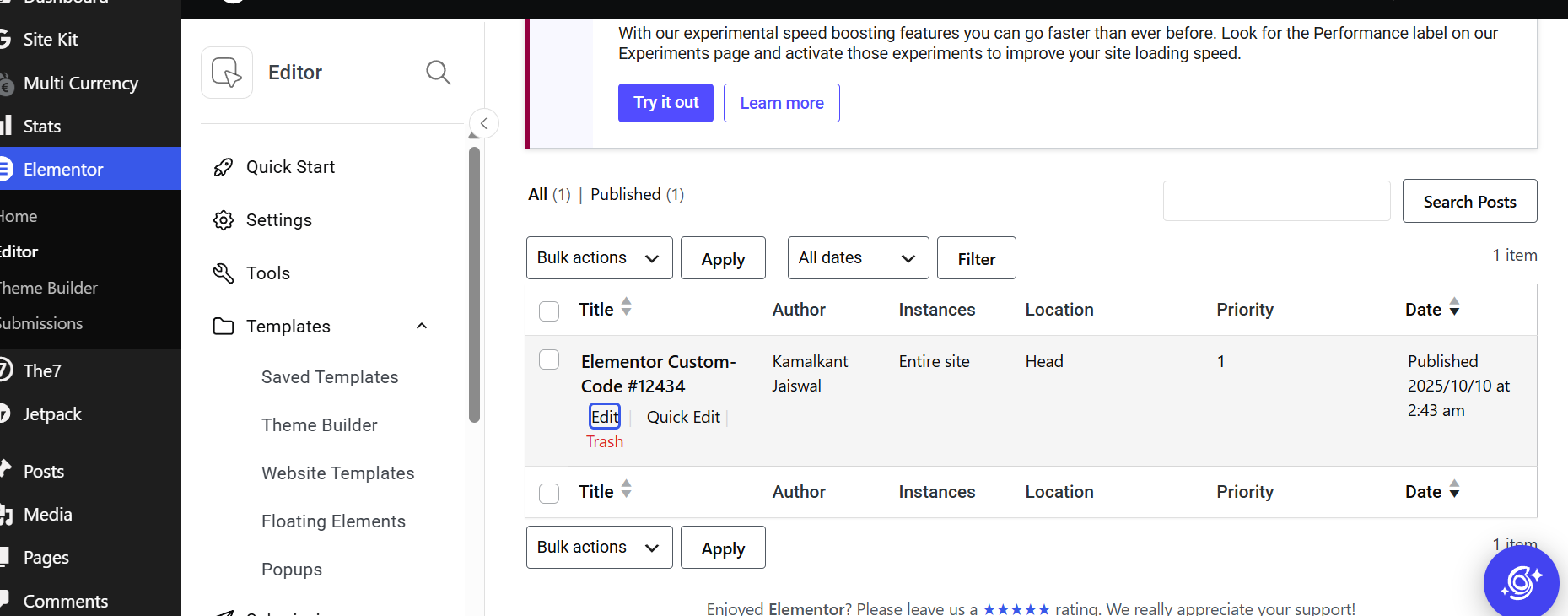
Task: Click the Try it out button
Action: point(665,103)
